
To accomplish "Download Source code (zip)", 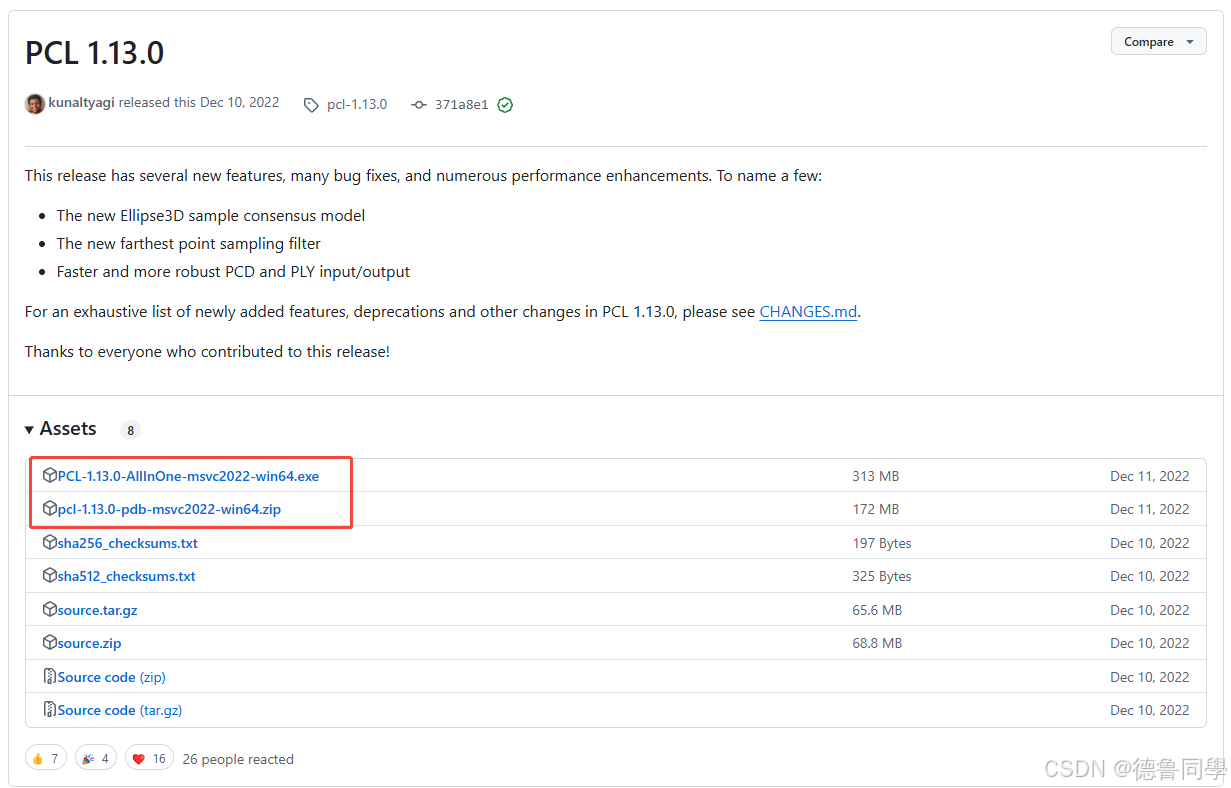I will (x=112, y=677).
